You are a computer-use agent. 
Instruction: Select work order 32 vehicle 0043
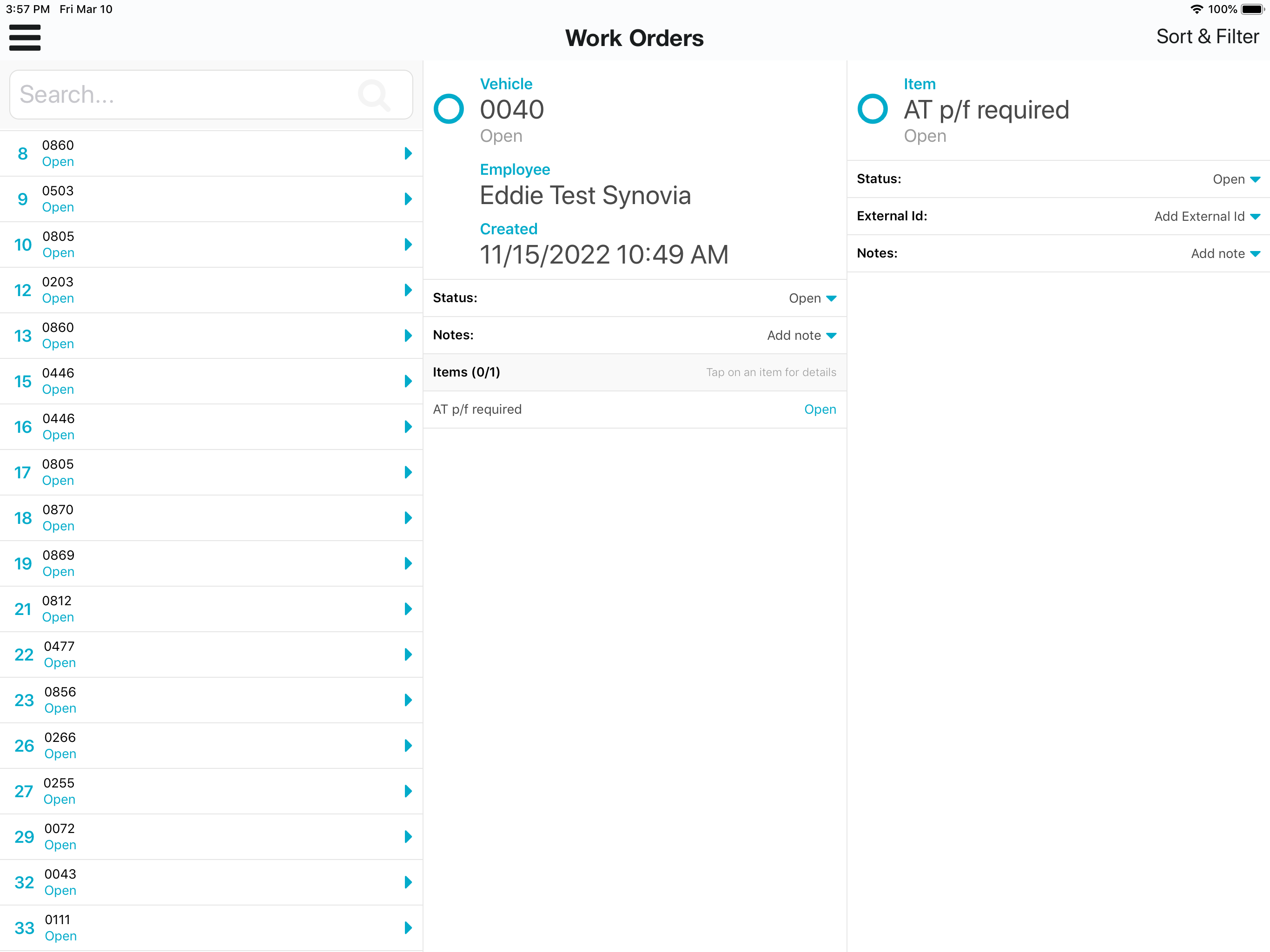(x=212, y=882)
